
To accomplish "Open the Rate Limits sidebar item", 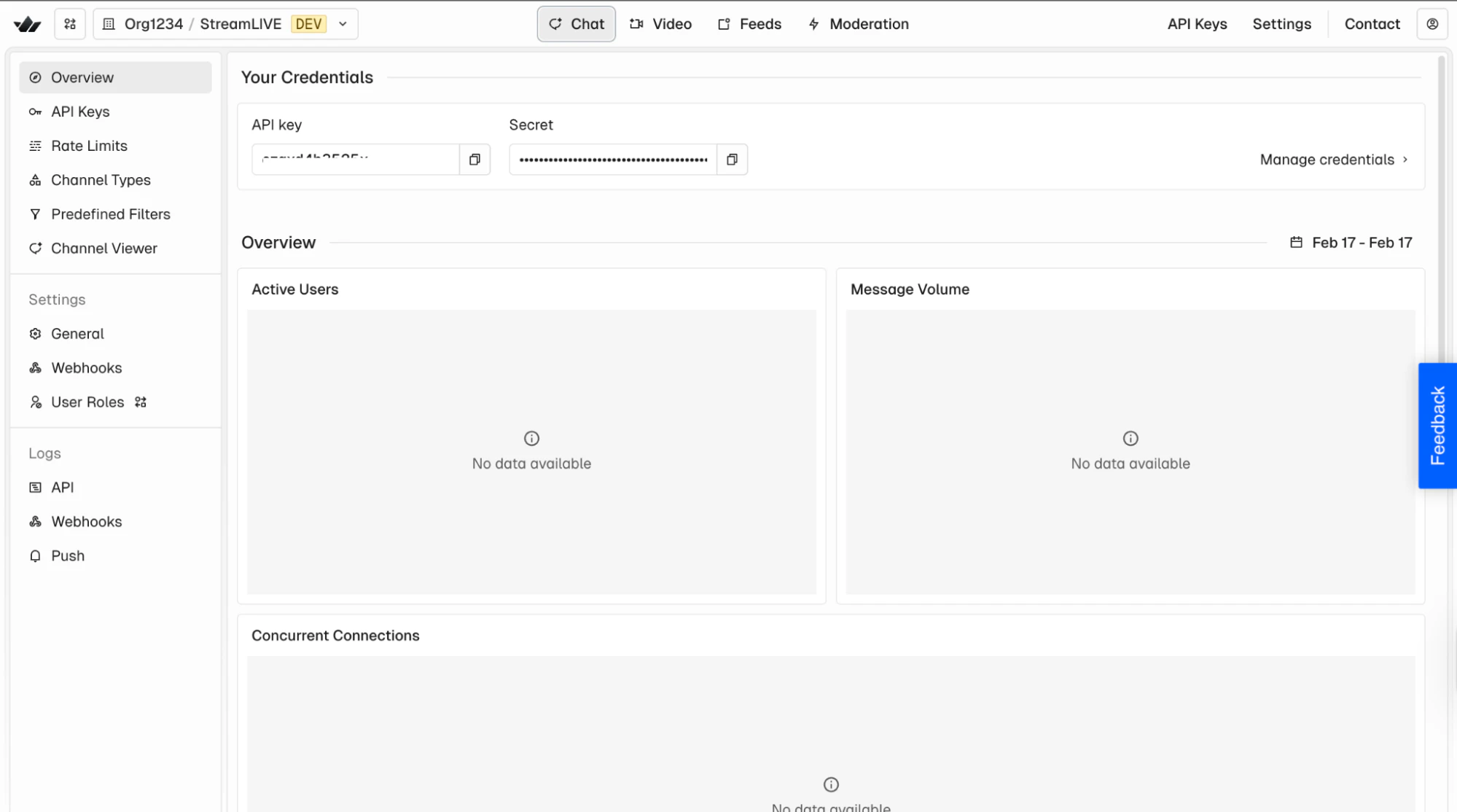I will pyautogui.click(x=89, y=146).
